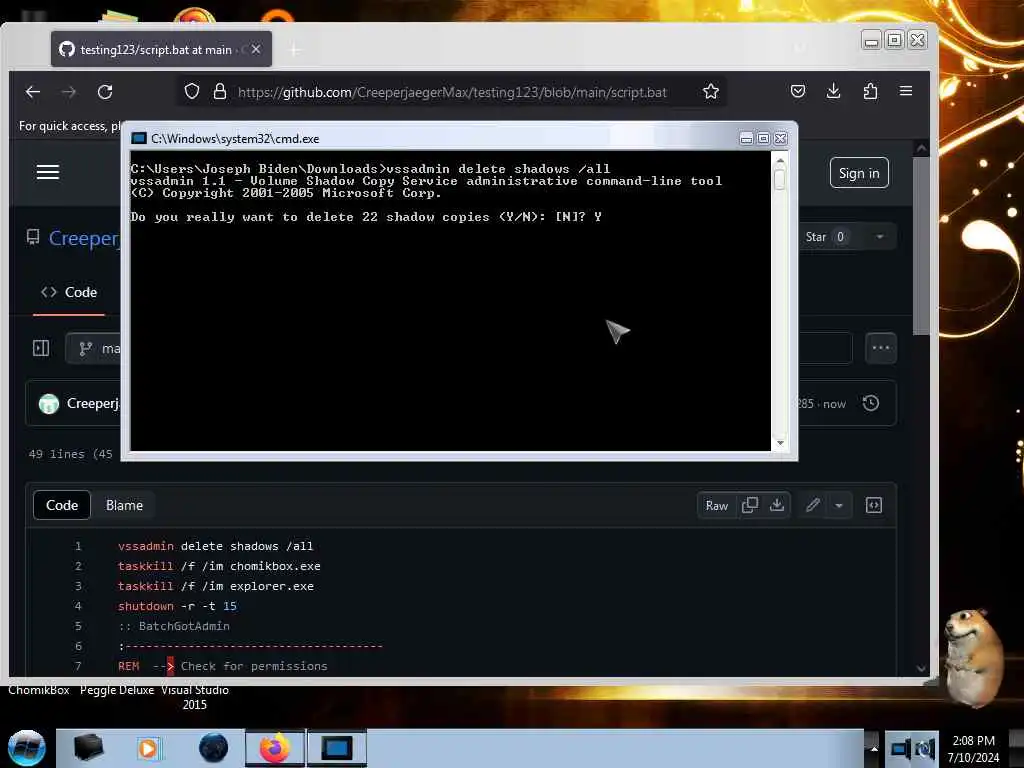Open the Windows Start orb
The height and width of the screenshot is (768, 1024).
pyautogui.click(x=26, y=748)
